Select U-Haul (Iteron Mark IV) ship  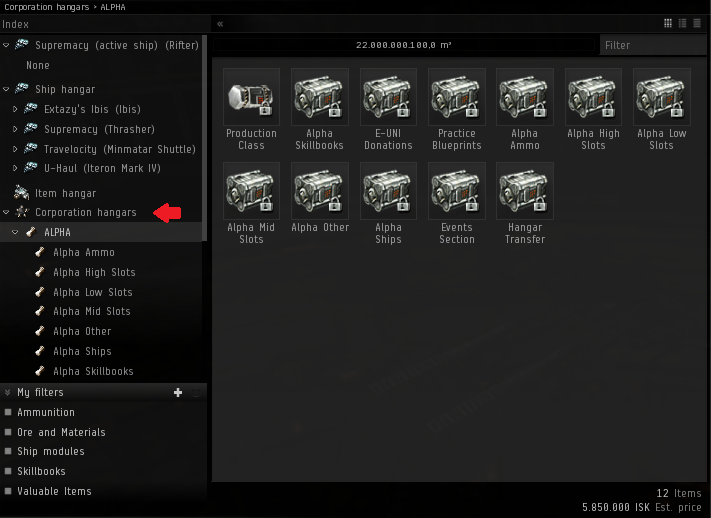[x=102, y=168]
